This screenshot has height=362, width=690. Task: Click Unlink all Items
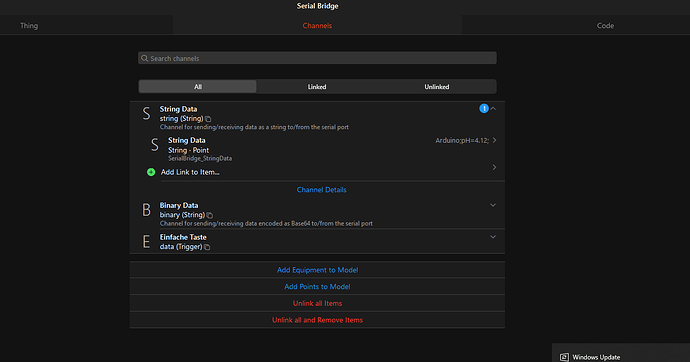pyautogui.click(x=317, y=303)
